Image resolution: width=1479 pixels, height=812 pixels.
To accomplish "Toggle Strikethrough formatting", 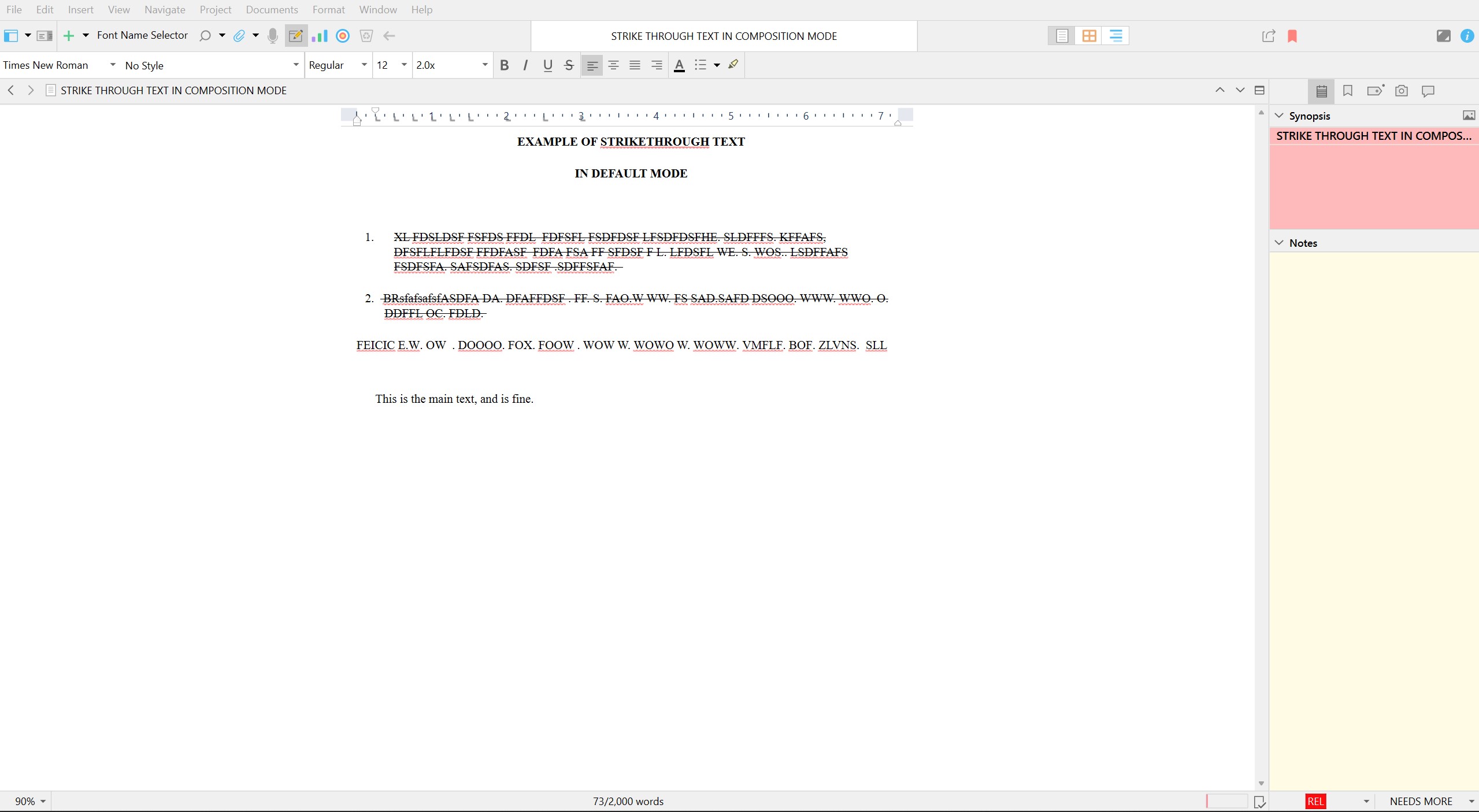I will coord(568,65).
